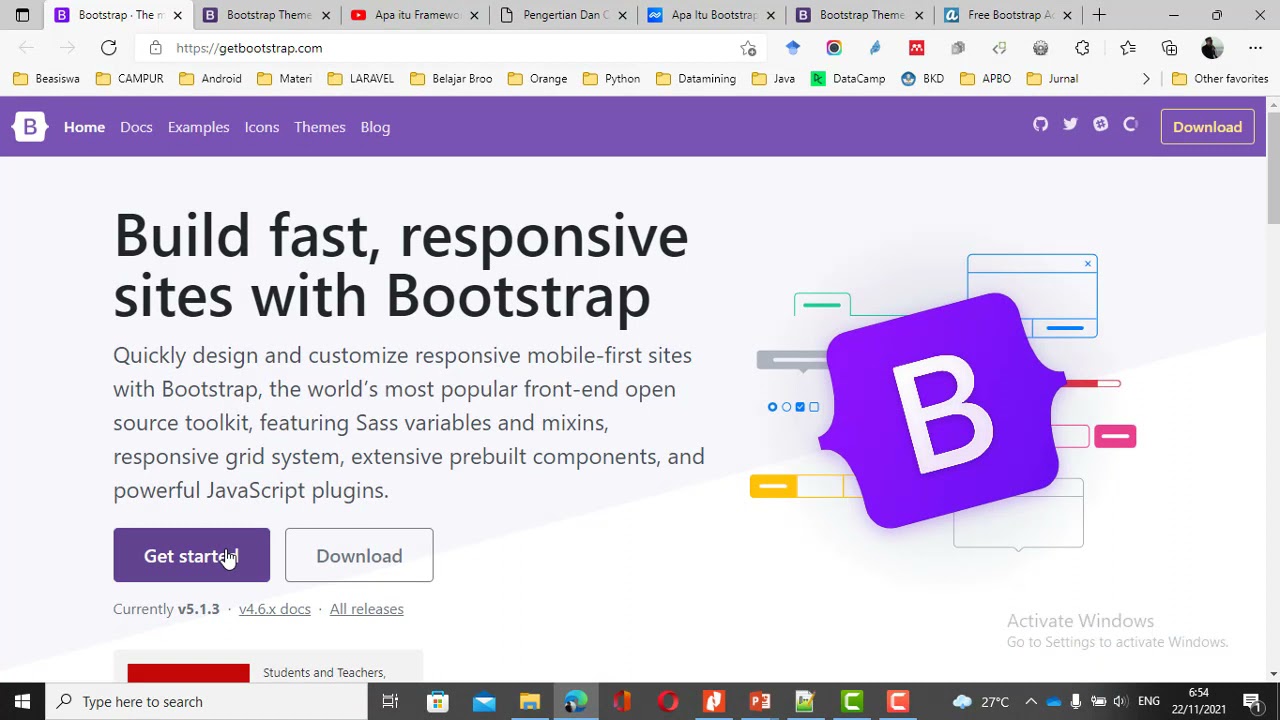Open the Extensions puzzle-piece icon
This screenshot has width=1280, height=720.
[1082, 48]
